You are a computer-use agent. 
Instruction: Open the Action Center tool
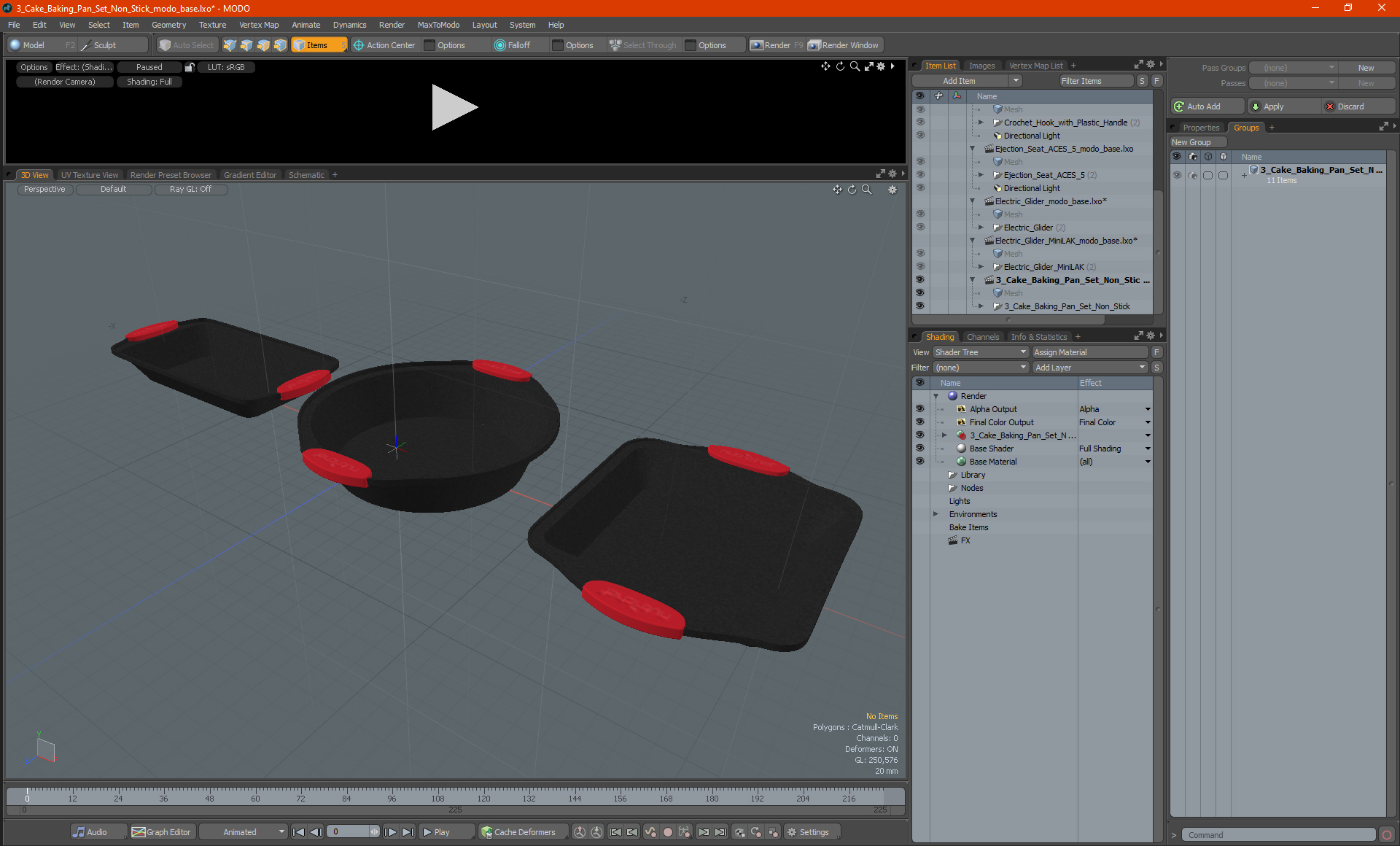click(x=384, y=45)
